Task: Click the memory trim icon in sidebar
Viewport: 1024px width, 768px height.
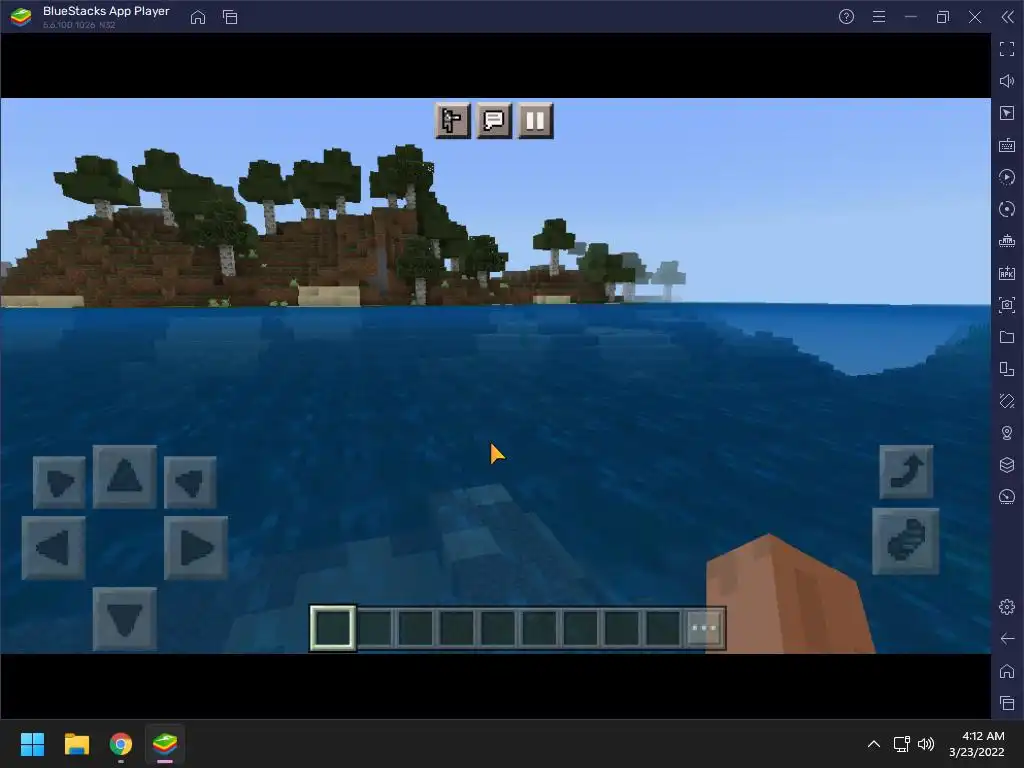Action: [x=1007, y=241]
